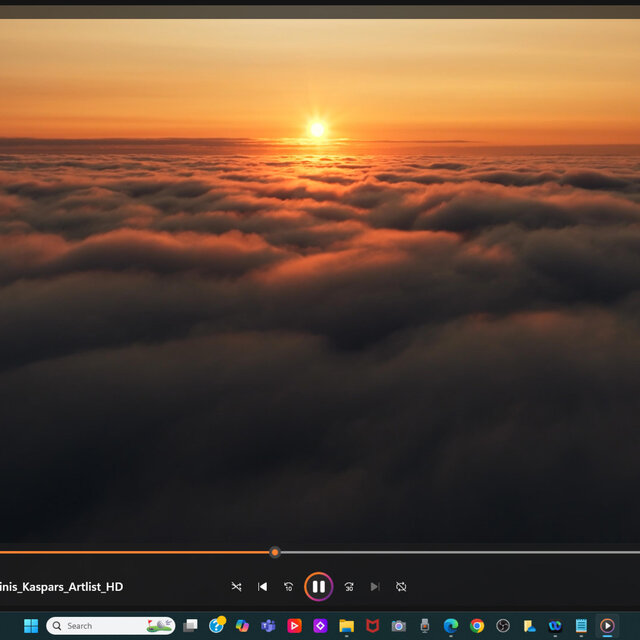Open the Windows Start menu
Viewport: 640px width, 640px height.
coord(31,626)
